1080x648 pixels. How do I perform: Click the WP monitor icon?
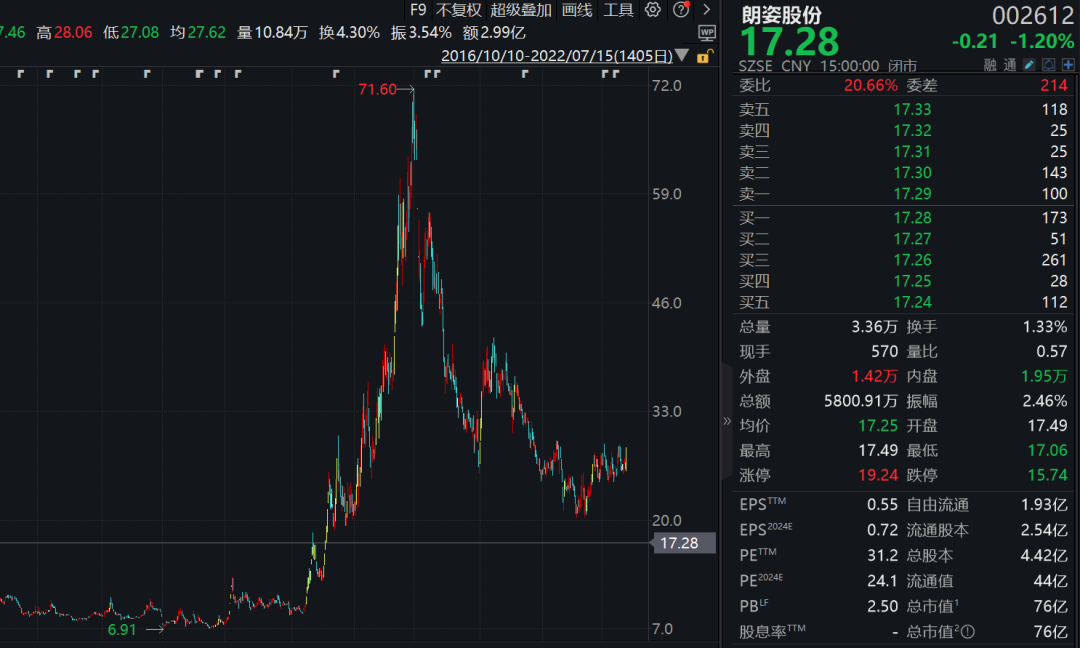pos(707,32)
